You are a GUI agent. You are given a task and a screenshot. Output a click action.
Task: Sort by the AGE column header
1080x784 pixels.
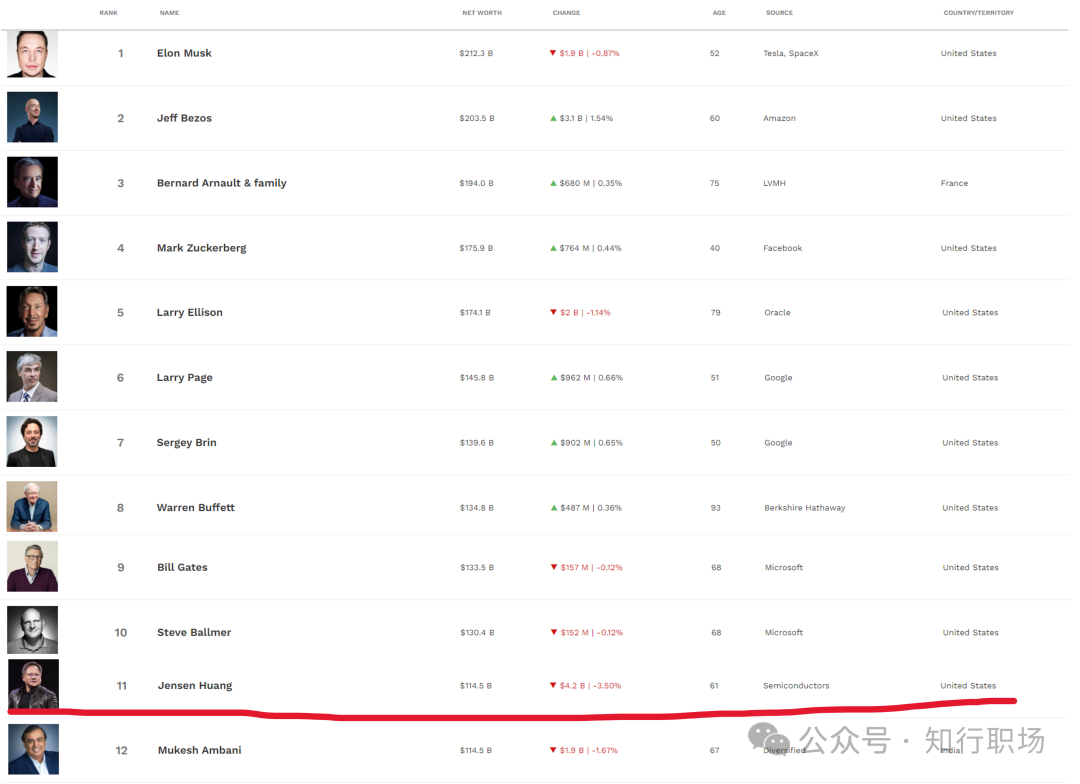coord(719,12)
